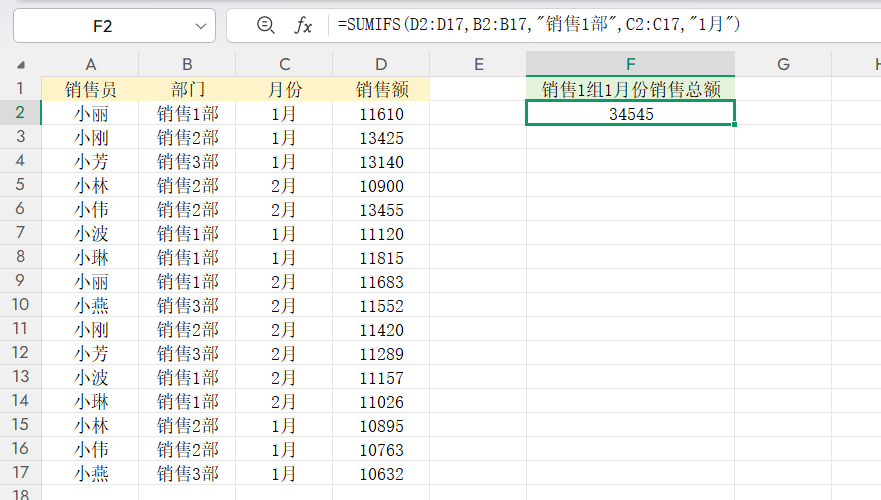Click sales value 13425
This screenshot has width=881, height=500.
point(381,138)
